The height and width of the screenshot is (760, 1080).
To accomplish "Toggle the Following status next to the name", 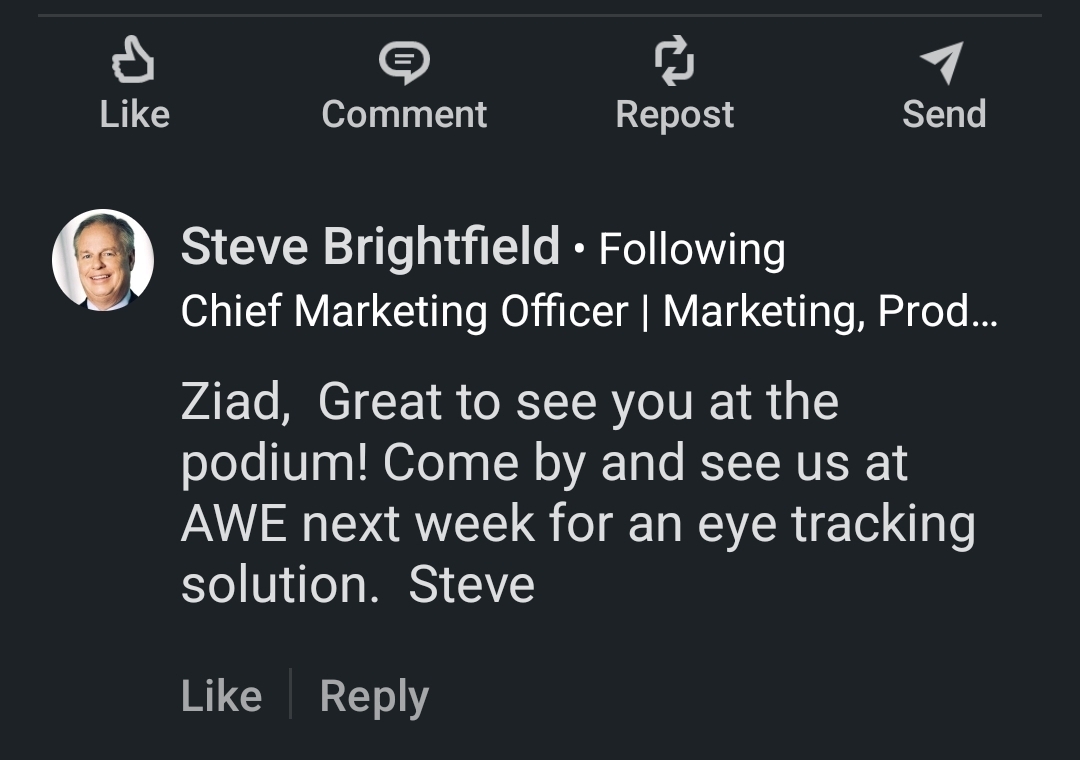I will click(692, 249).
